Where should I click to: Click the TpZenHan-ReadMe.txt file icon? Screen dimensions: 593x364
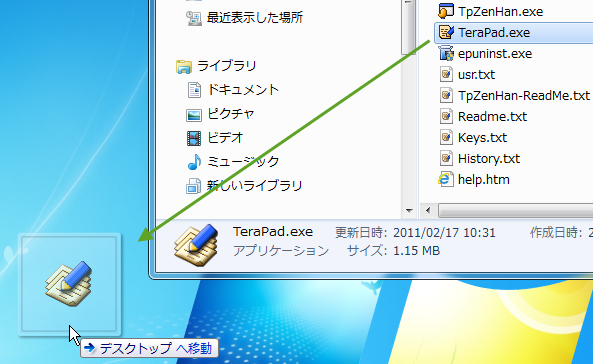tap(446, 95)
